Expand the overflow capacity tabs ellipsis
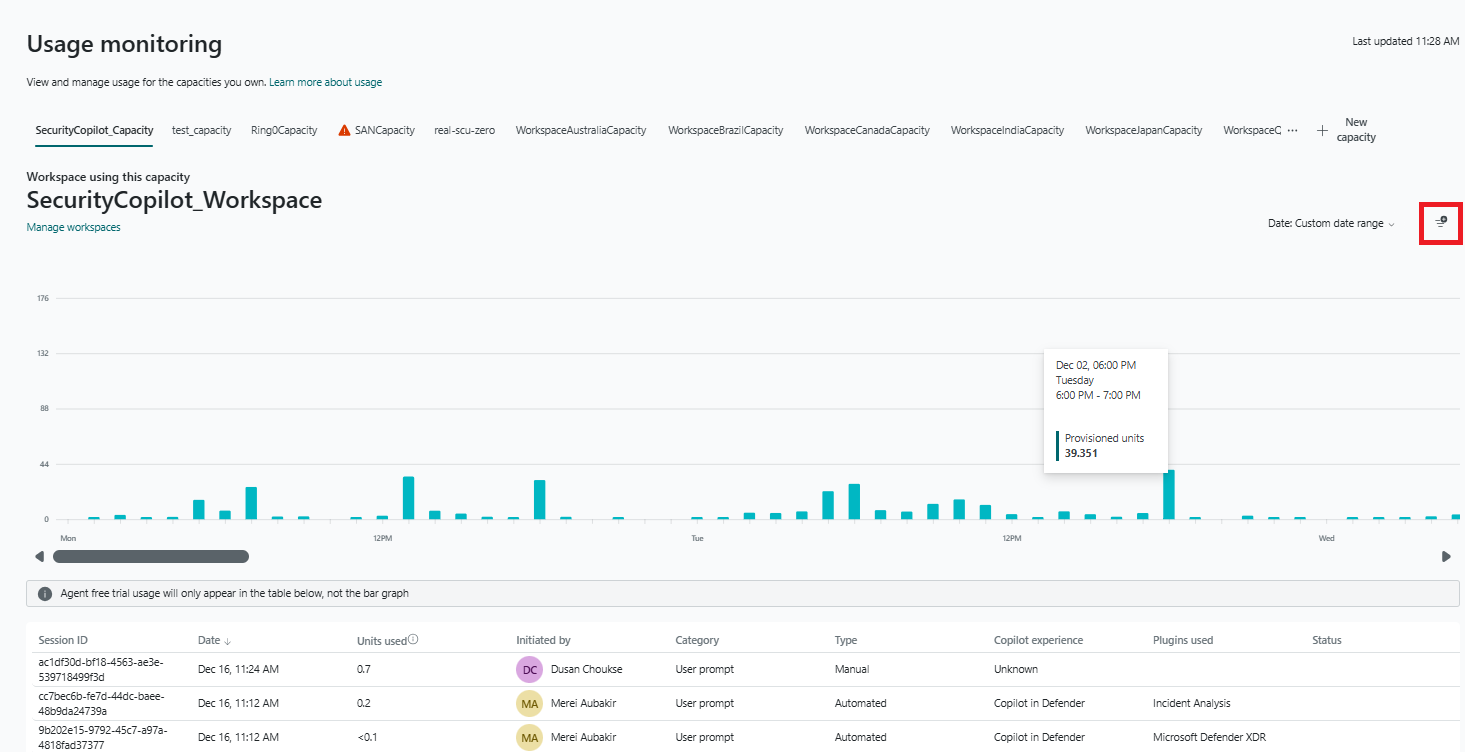Image resolution: width=1465 pixels, height=752 pixels. (1293, 130)
